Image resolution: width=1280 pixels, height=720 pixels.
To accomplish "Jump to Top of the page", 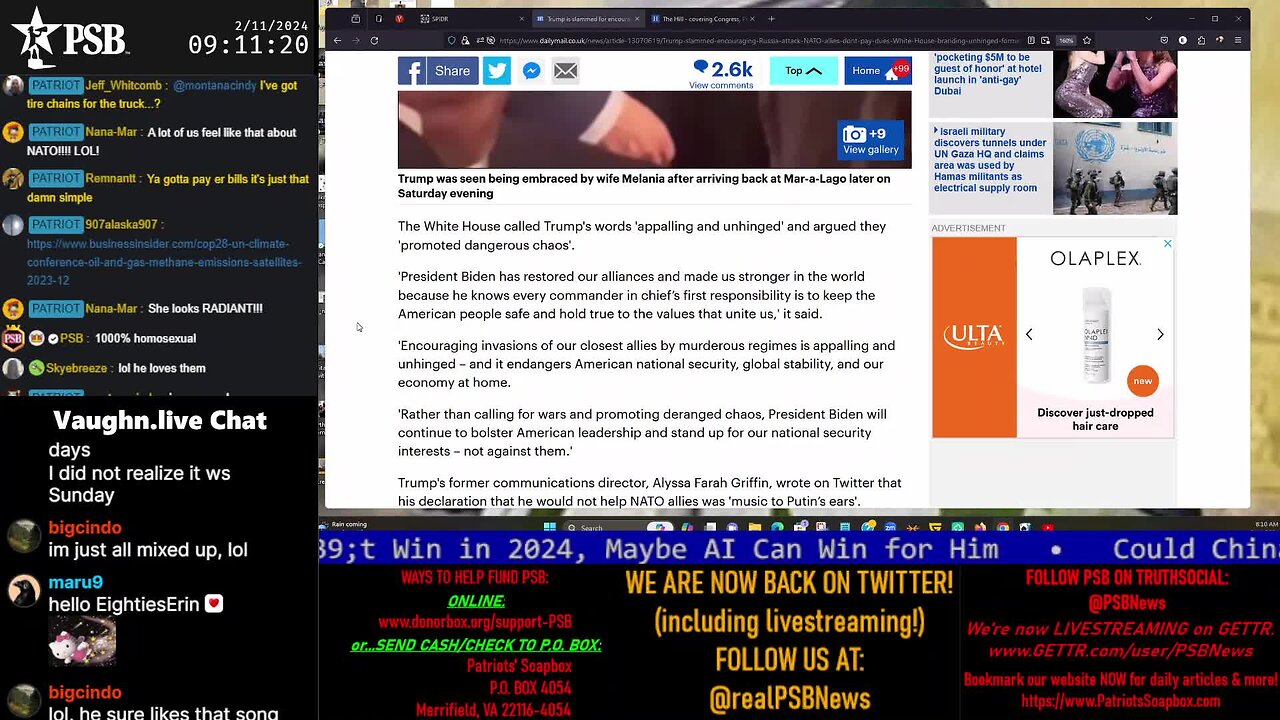I will click(803, 71).
